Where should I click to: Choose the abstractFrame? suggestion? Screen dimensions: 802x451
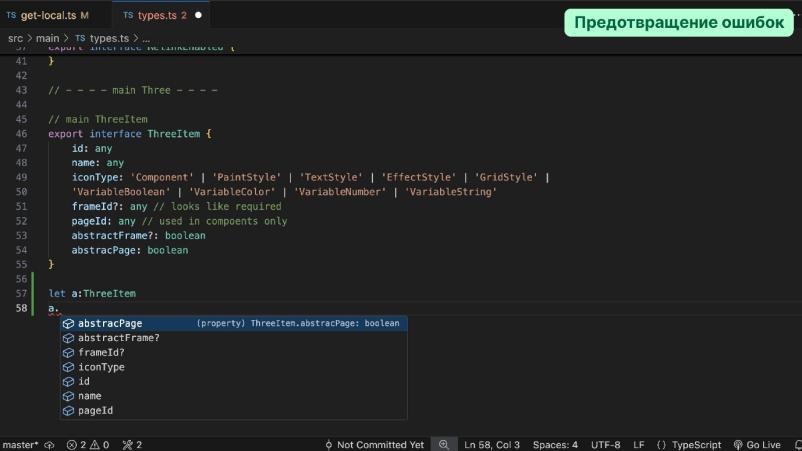click(234, 337)
